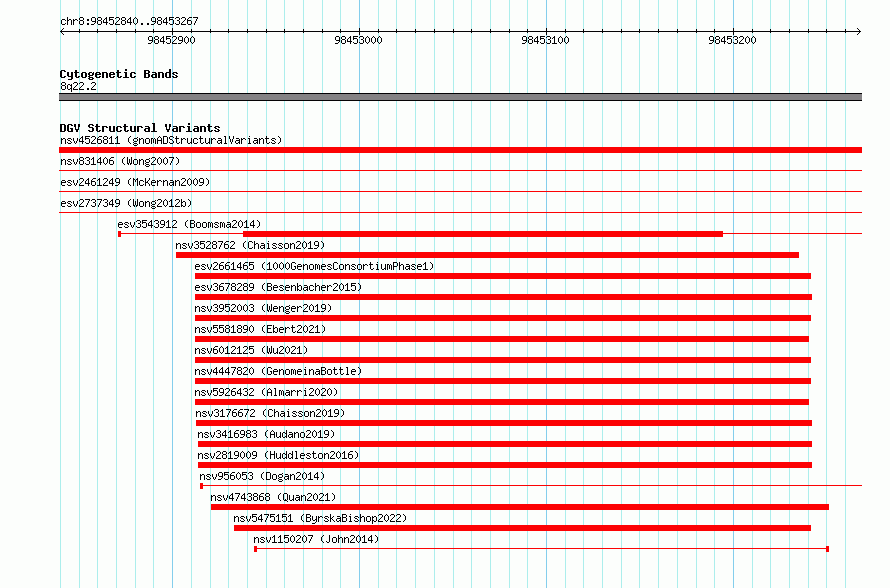890x588 pixels.
Task: Click the red bar under nsv5475151
Action: click(522, 528)
